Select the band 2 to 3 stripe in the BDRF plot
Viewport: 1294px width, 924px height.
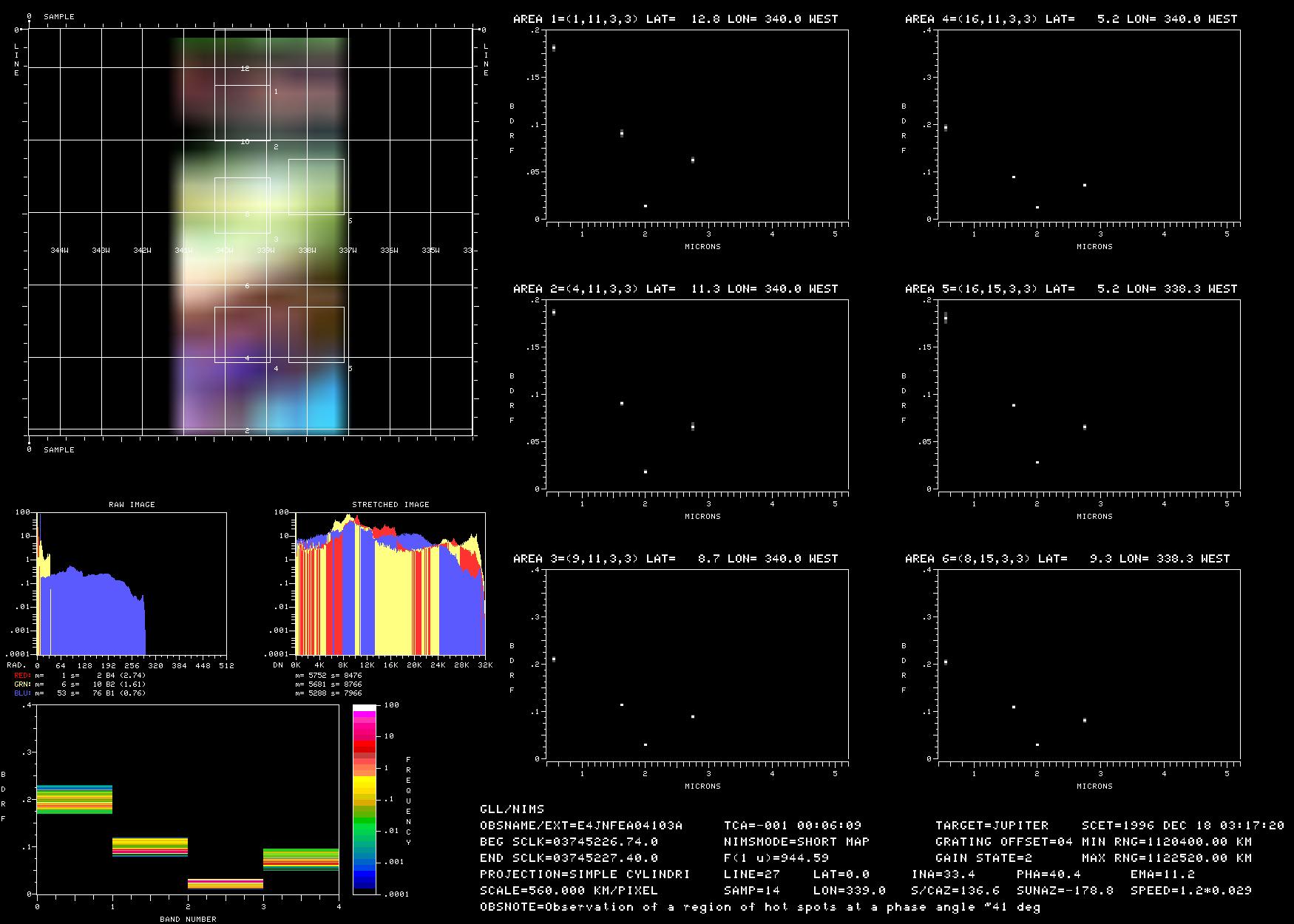[x=226, y=883]
